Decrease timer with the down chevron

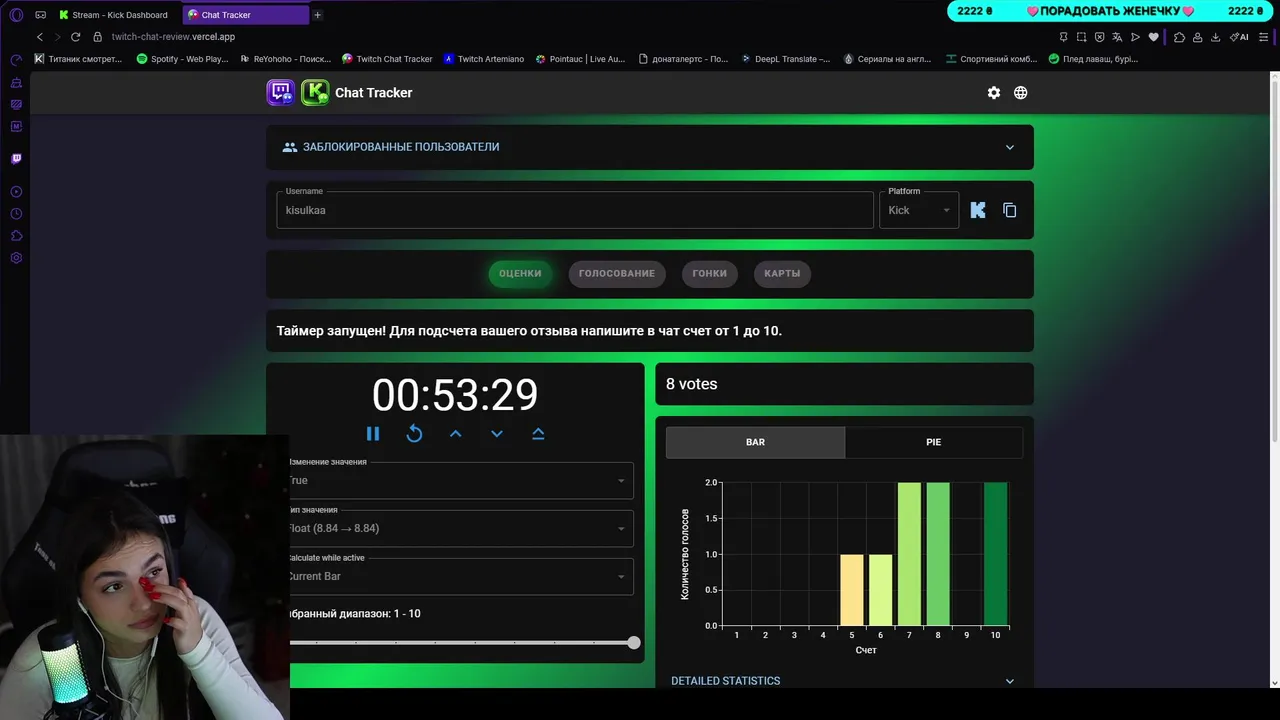(497, 433)
